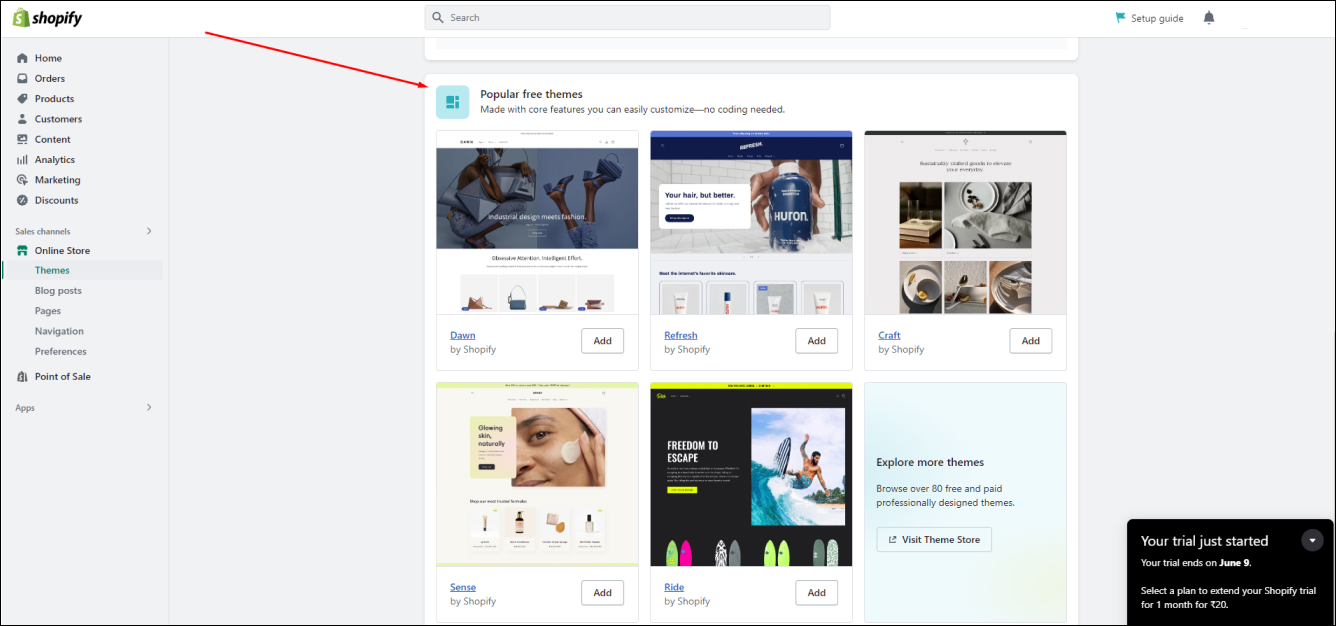Open the Refresh theme link

pyautogui.click(x=681, y=335)
